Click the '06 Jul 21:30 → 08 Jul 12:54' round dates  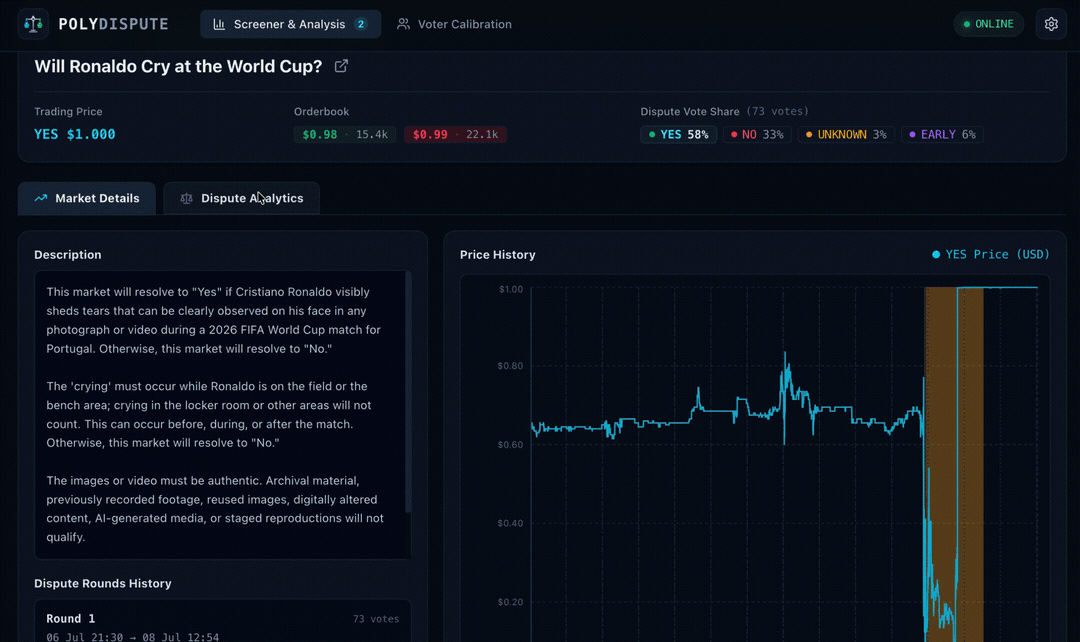click(133, 637)
